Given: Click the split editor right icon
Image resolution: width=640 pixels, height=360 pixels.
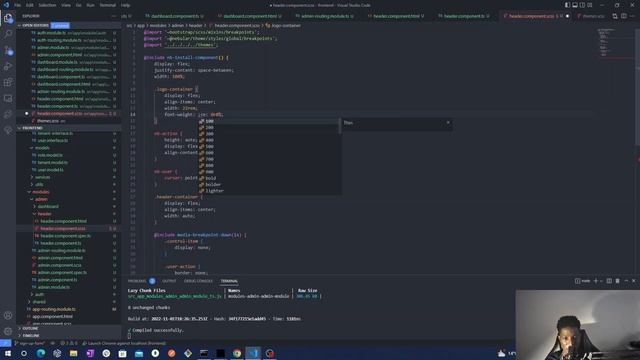Looking at the screenshot, I should click(x=624, y=16).
